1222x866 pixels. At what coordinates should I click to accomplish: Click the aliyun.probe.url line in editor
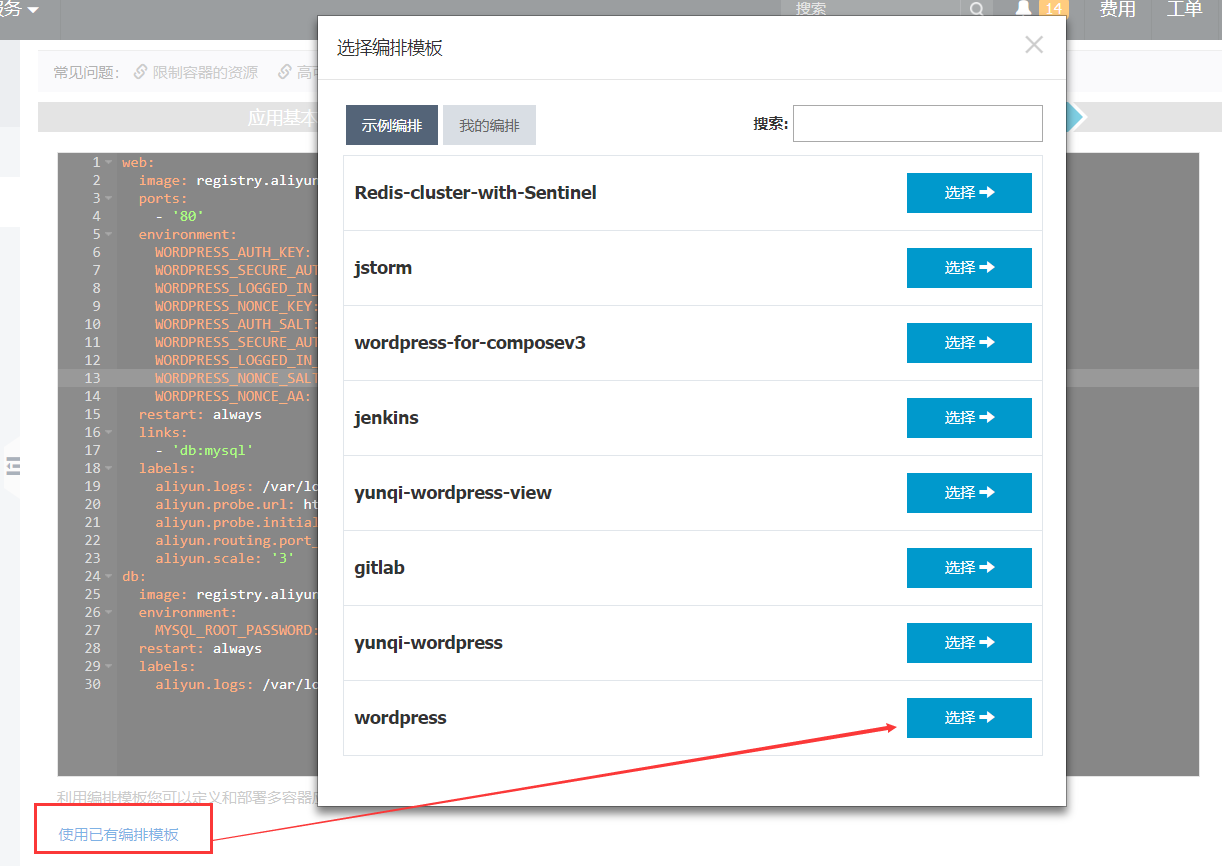point(236,504)
